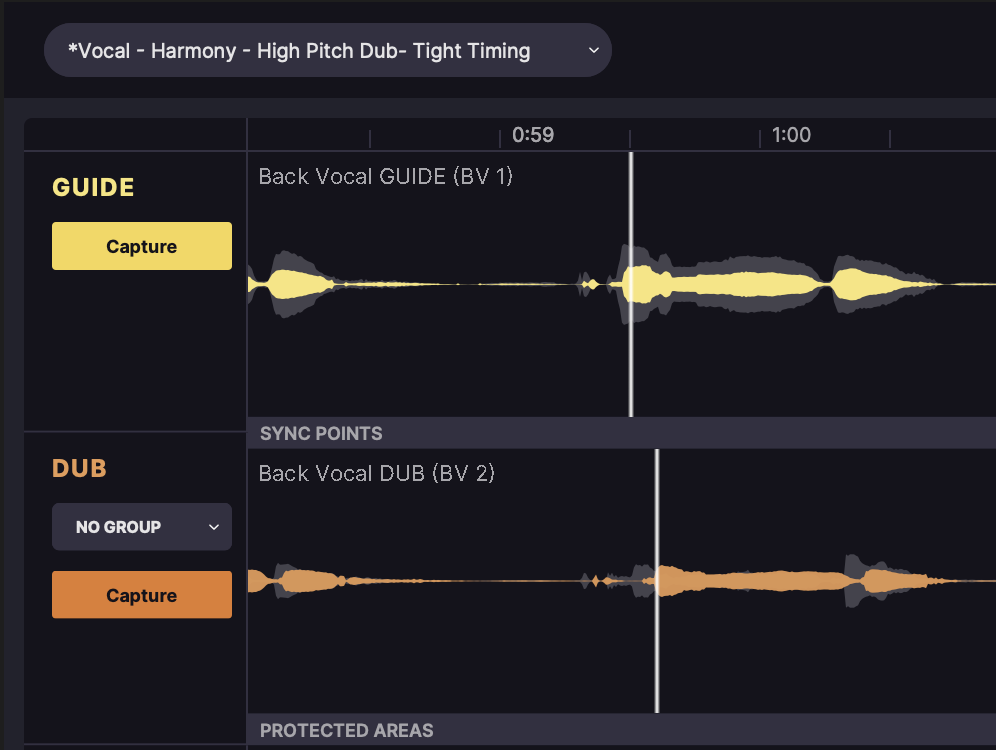Click the PROTECTED AREAS bar label
The width and height of the screenshot is (996, 750).
(347, 731)
